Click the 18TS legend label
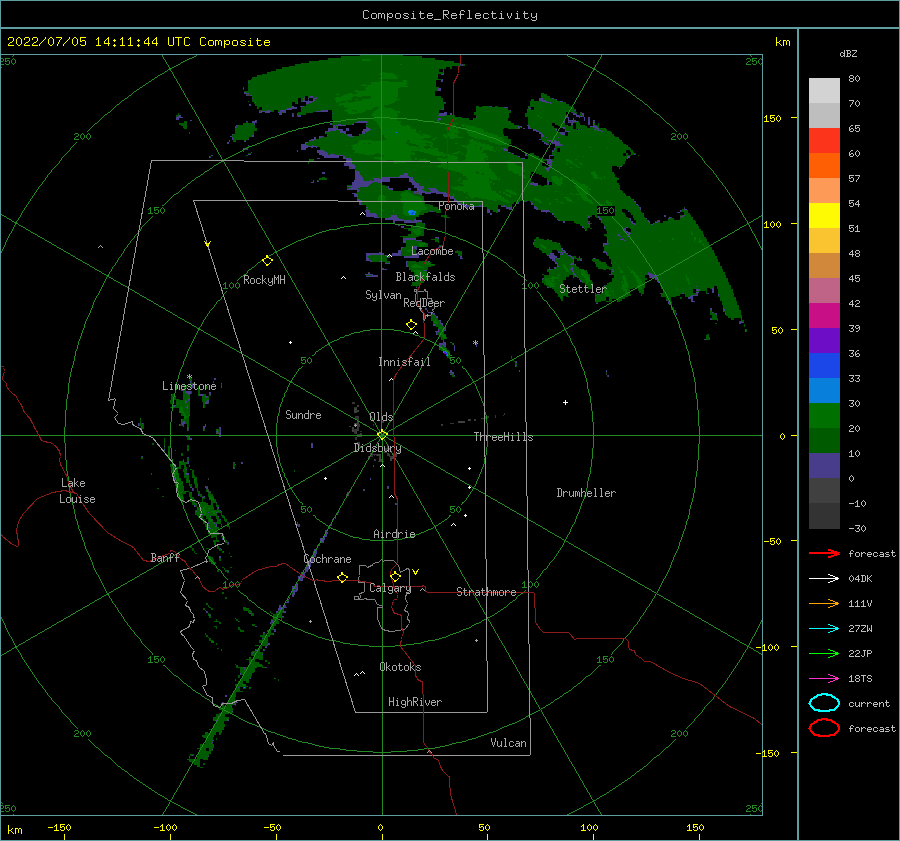 (860, 679)
